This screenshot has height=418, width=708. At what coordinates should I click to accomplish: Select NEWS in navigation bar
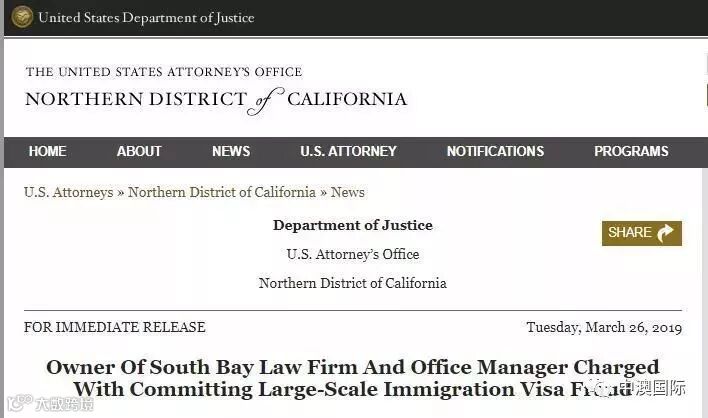[x=231, y=152]
